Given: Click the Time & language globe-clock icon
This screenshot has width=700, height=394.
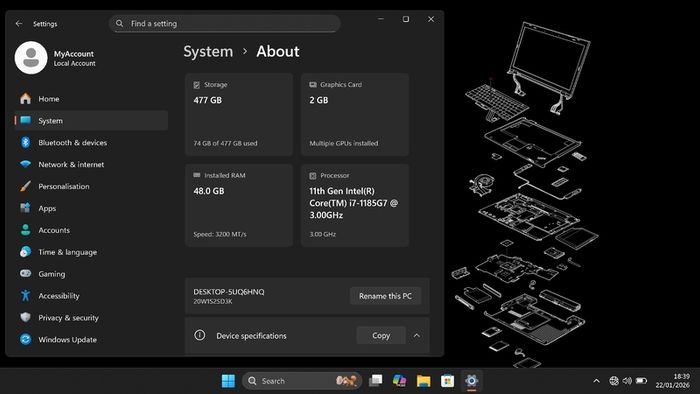Looking at the screenshot, I should (25, 252).
